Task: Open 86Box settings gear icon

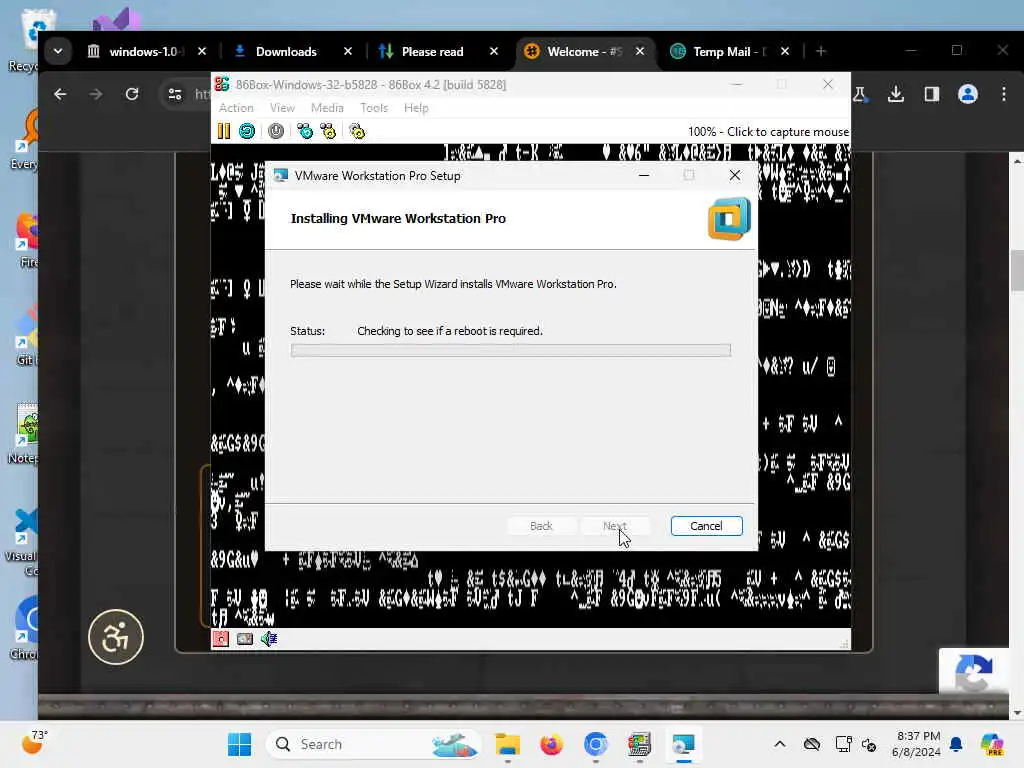Action: pyautogui.click(x=357, y=131)
